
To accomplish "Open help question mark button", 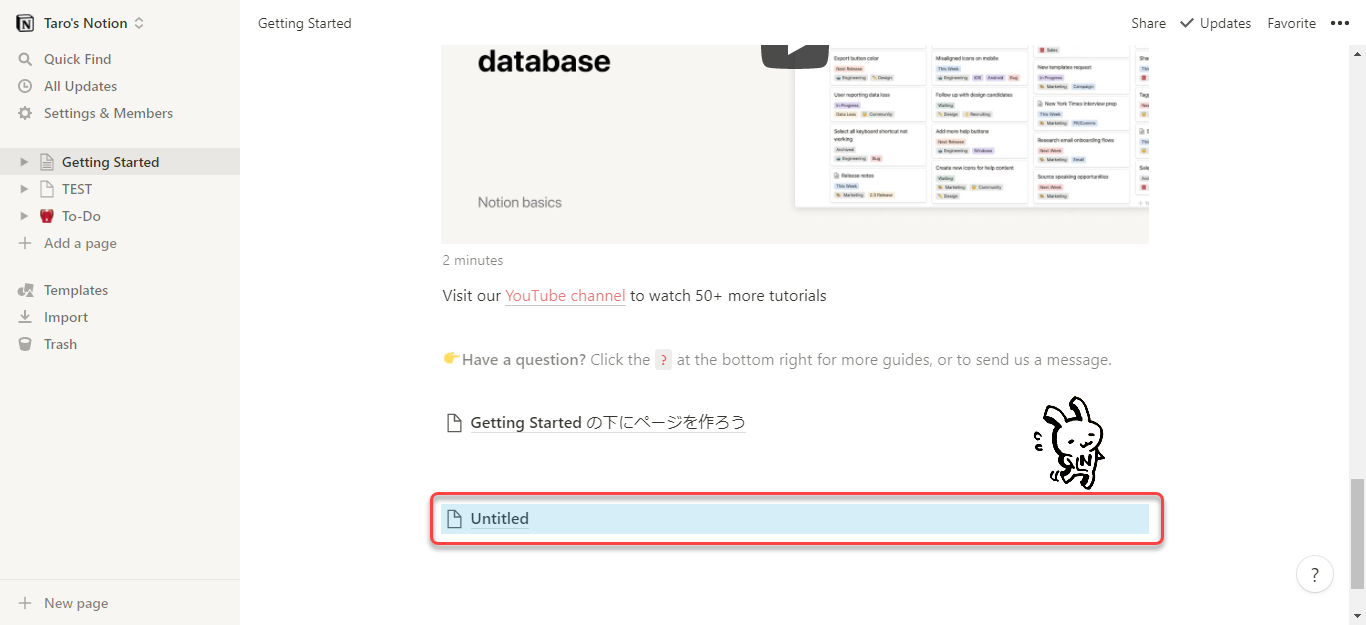I will [1314, 575].
